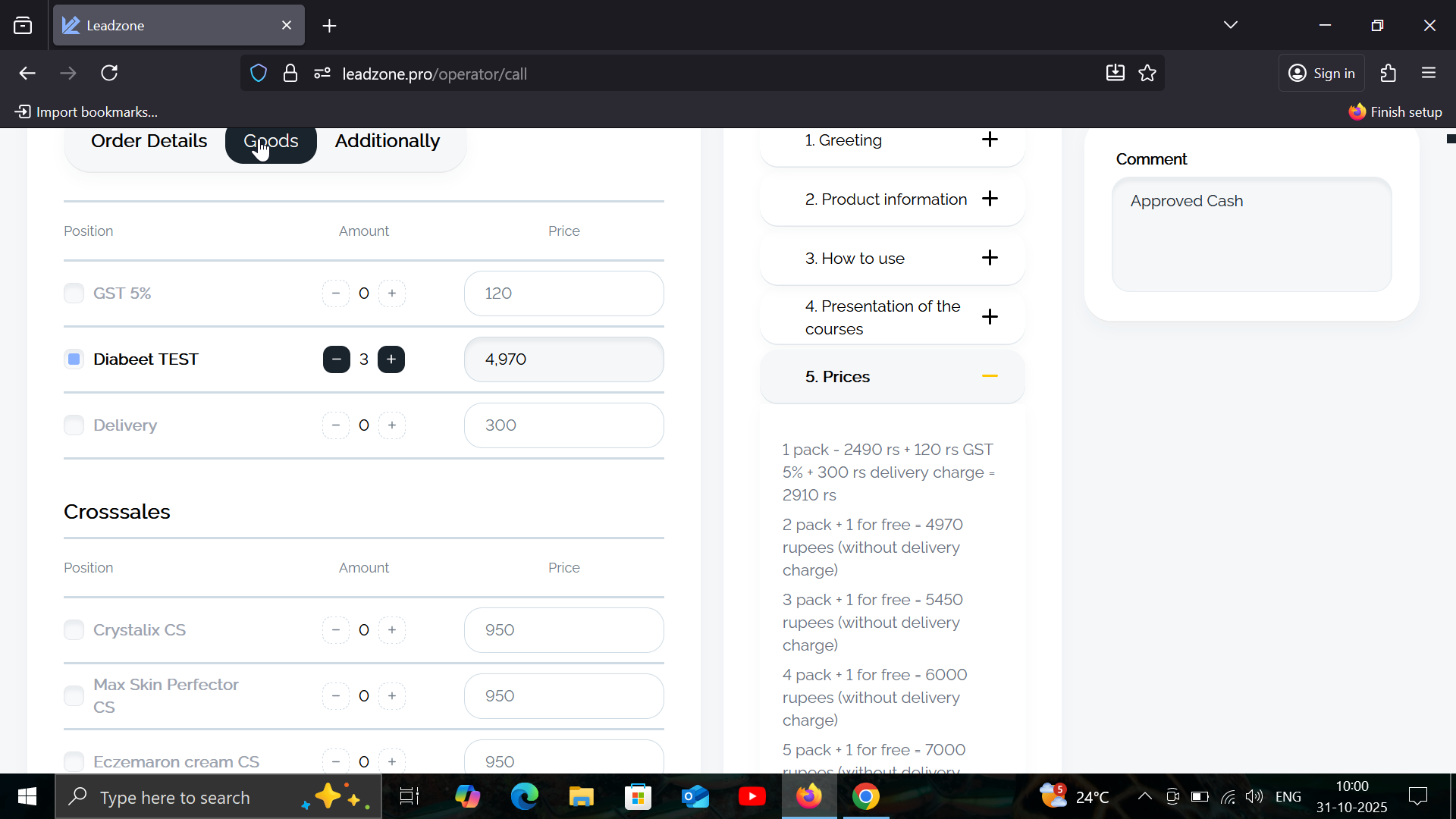Click the bookmark star icon
Viewport: 1456px width, 819px height.
1147,74
